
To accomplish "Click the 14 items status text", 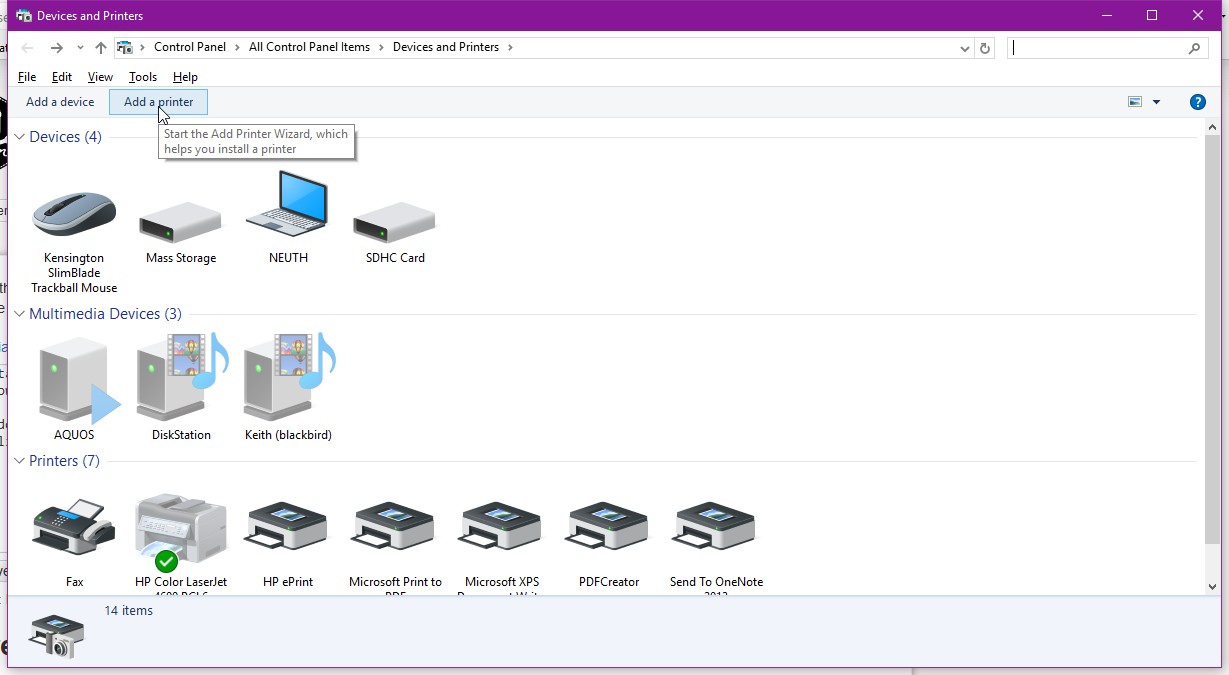I will click(x=129, y=611).
